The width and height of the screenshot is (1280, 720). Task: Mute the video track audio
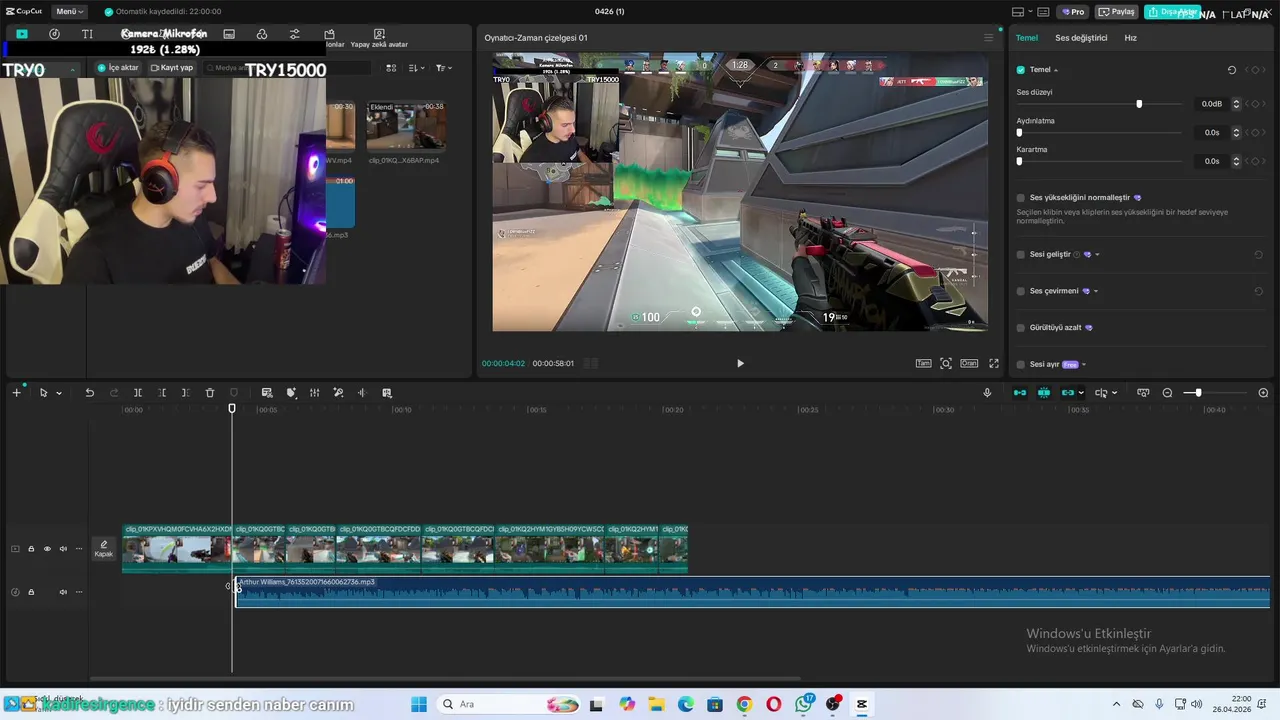point(63,549)
